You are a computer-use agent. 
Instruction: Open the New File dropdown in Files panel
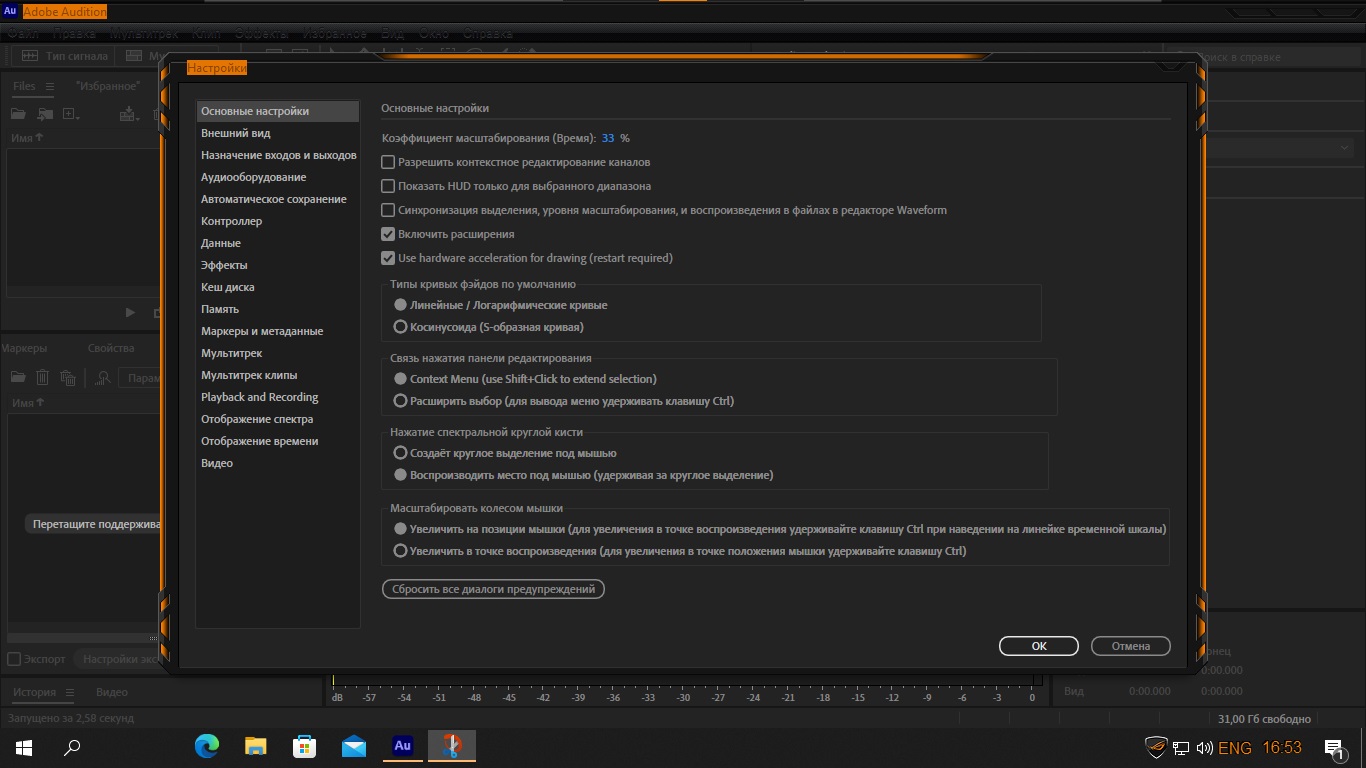(70, 115)
